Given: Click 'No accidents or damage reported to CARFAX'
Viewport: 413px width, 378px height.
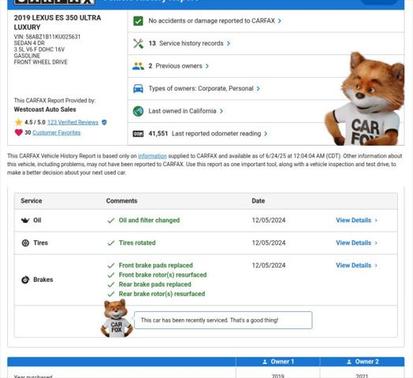Looking at the screenshot, I should point(212,21).
